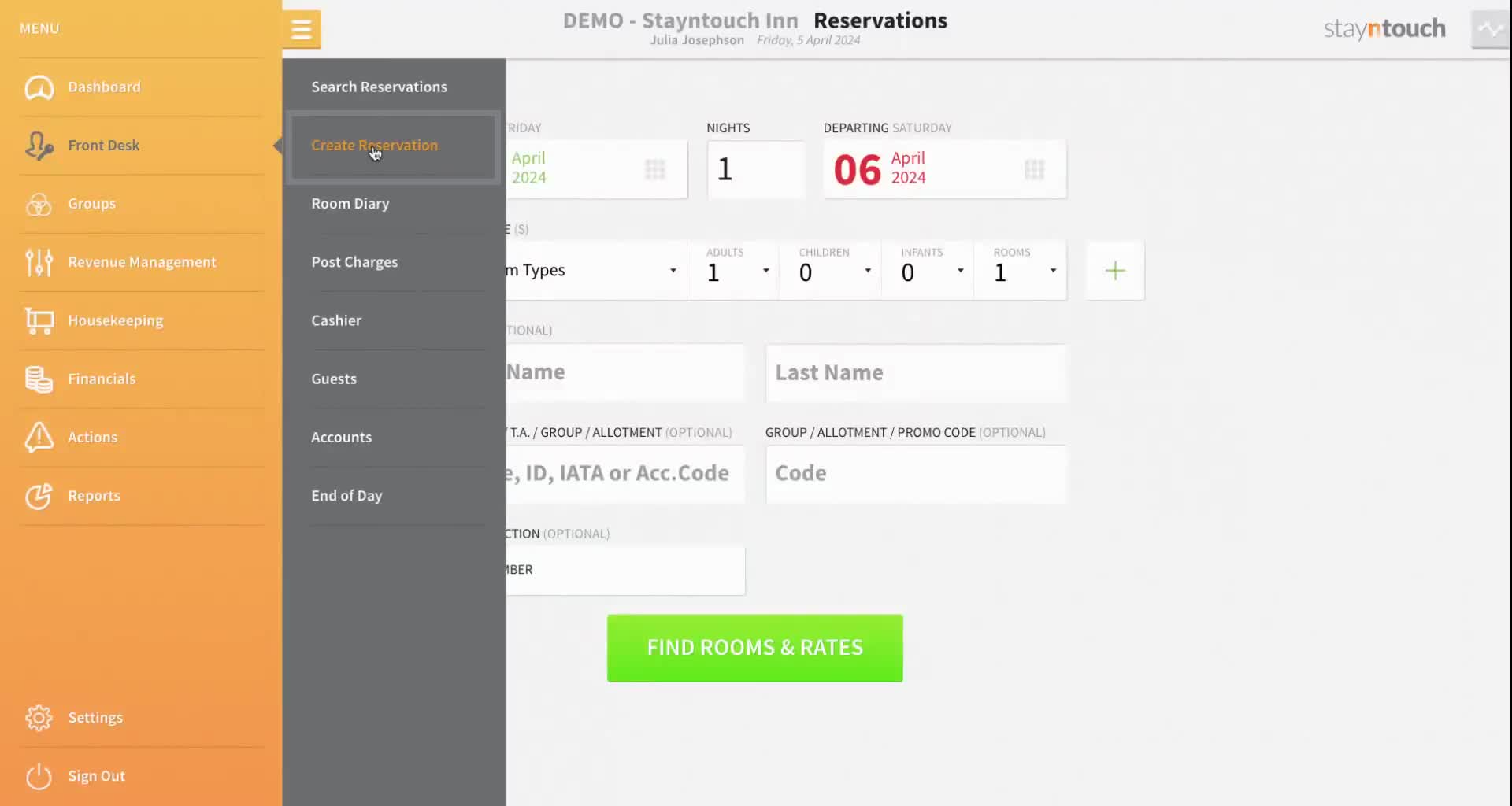
Task: Click the membership number field
Action: 625,571
